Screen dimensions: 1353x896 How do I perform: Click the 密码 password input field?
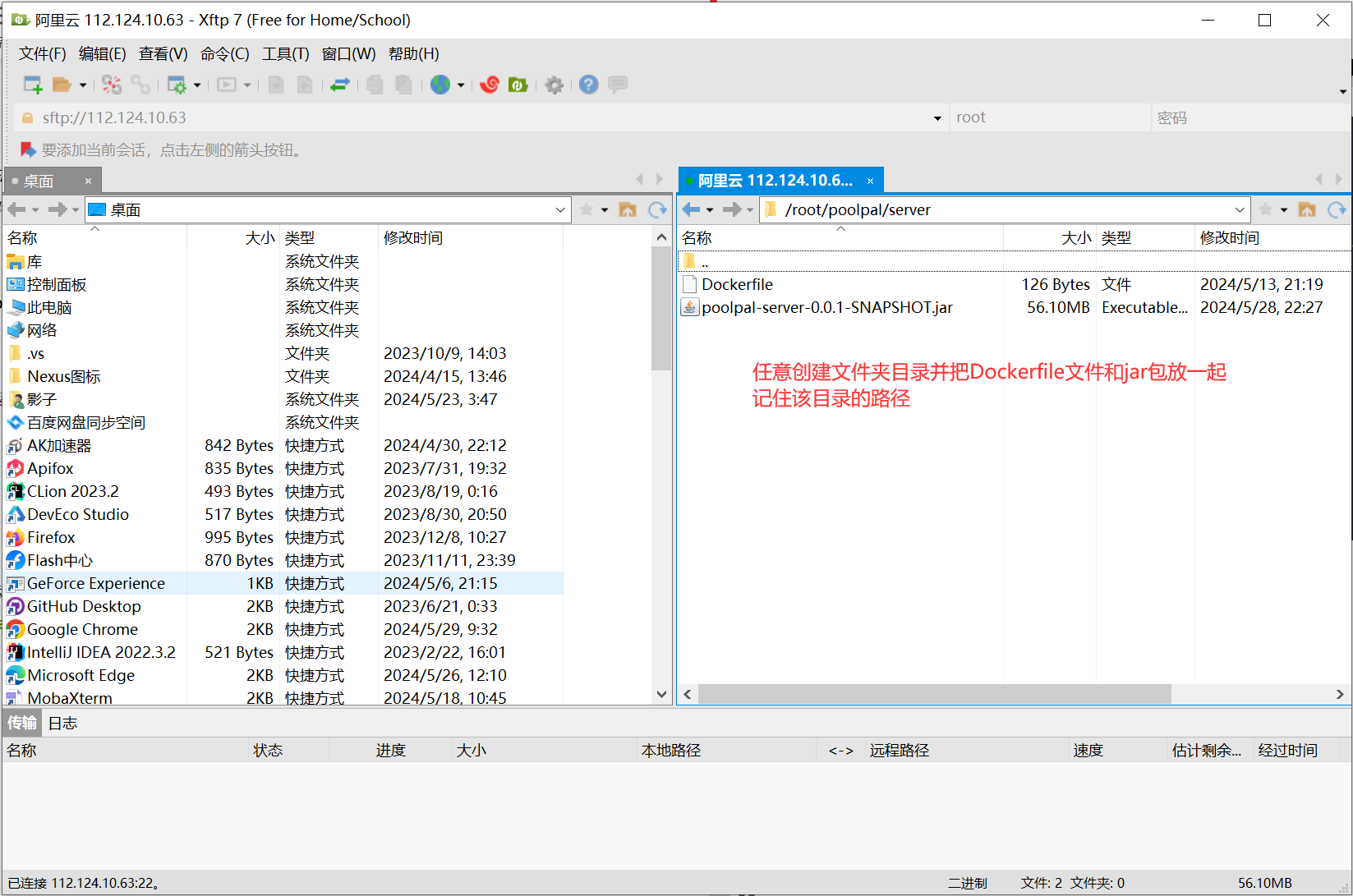pyautogui.click(x=1250, y=117)
